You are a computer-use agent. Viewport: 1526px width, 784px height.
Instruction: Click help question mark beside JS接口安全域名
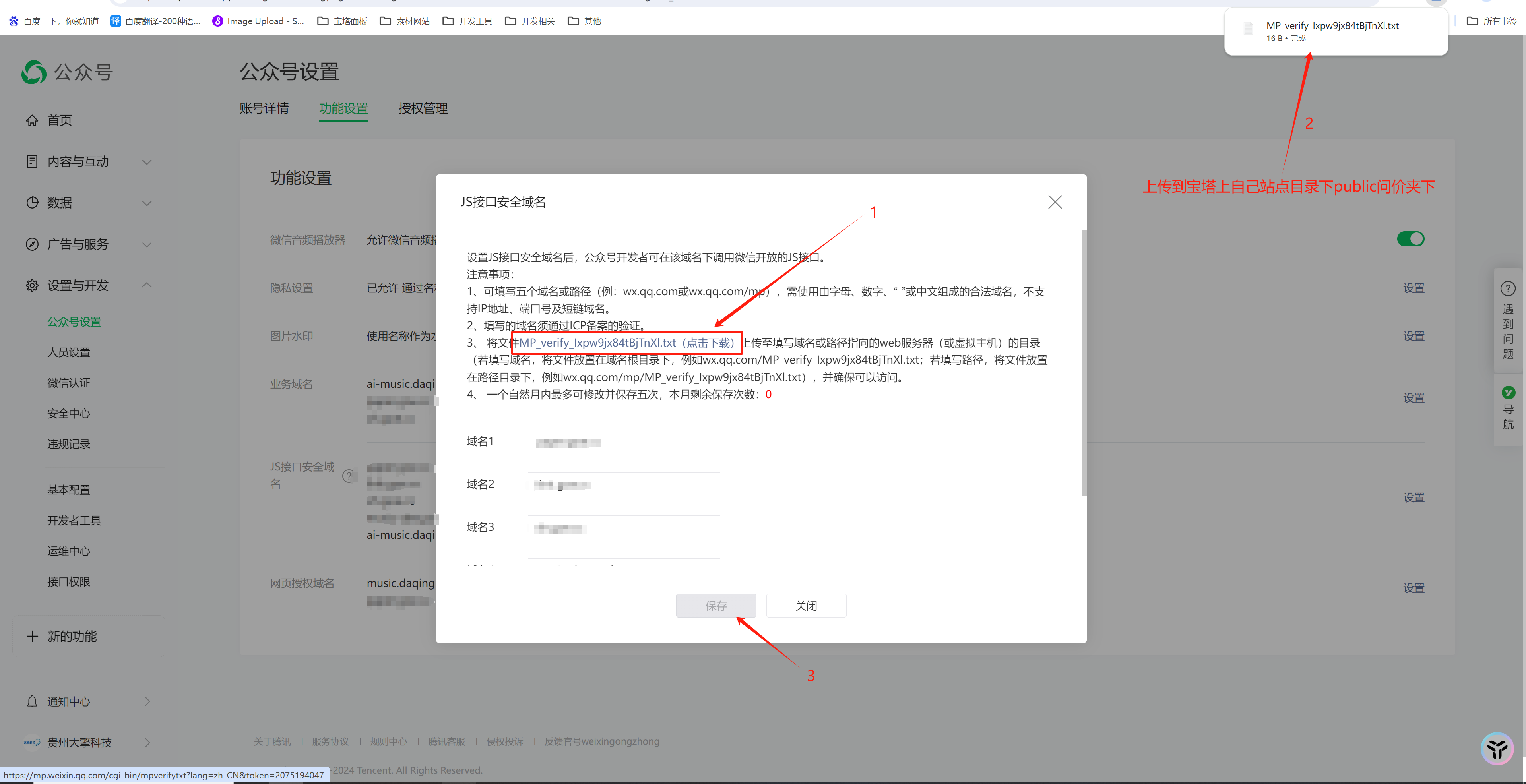348,476
